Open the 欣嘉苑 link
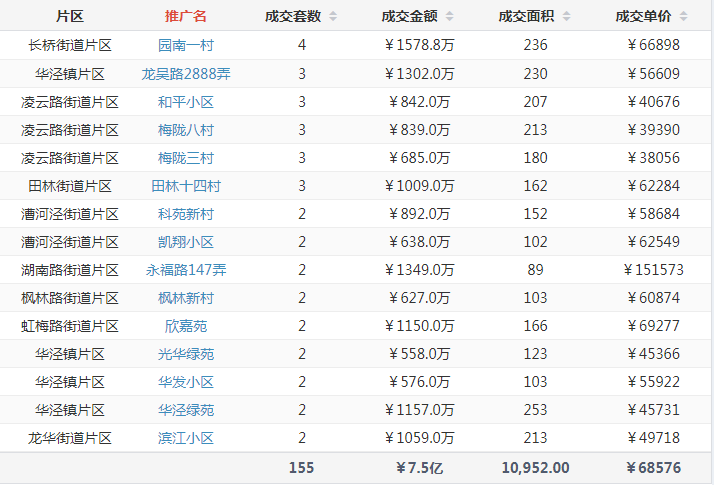The height and width of the screenshot is (485, 714). click(x=186, y=326)
